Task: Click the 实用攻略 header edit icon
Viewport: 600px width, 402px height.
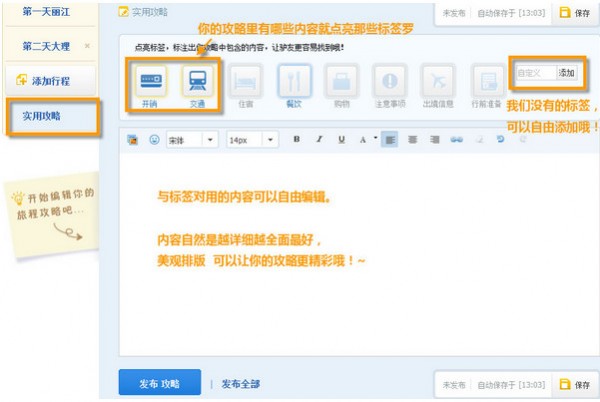Action: [123, 12]
